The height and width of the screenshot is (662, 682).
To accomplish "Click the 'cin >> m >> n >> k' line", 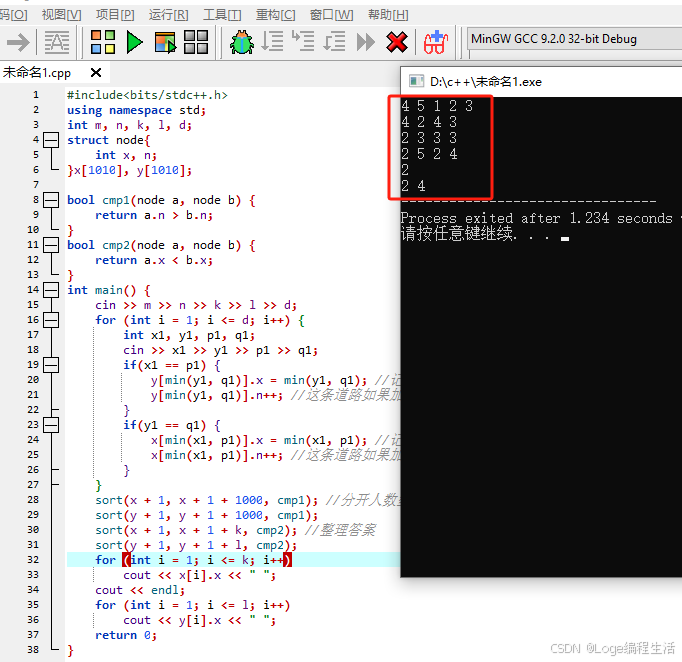I will pos(196,305).
